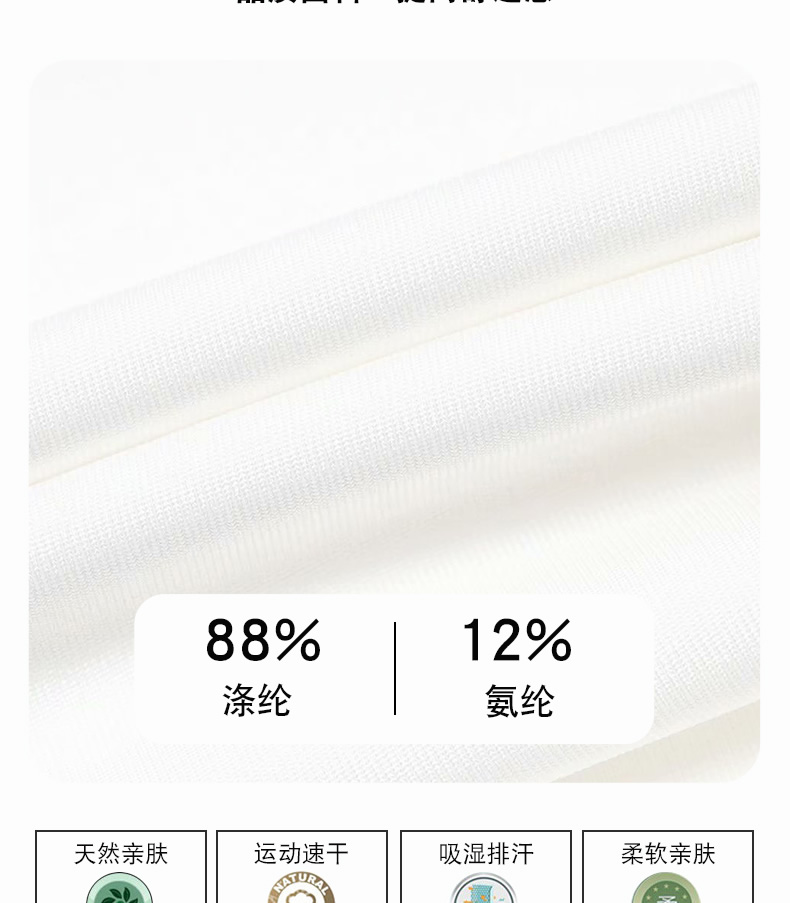Click the brown NATURAL cotton badge icon
This screenshot has width=790, height=903.
[301, 888]
